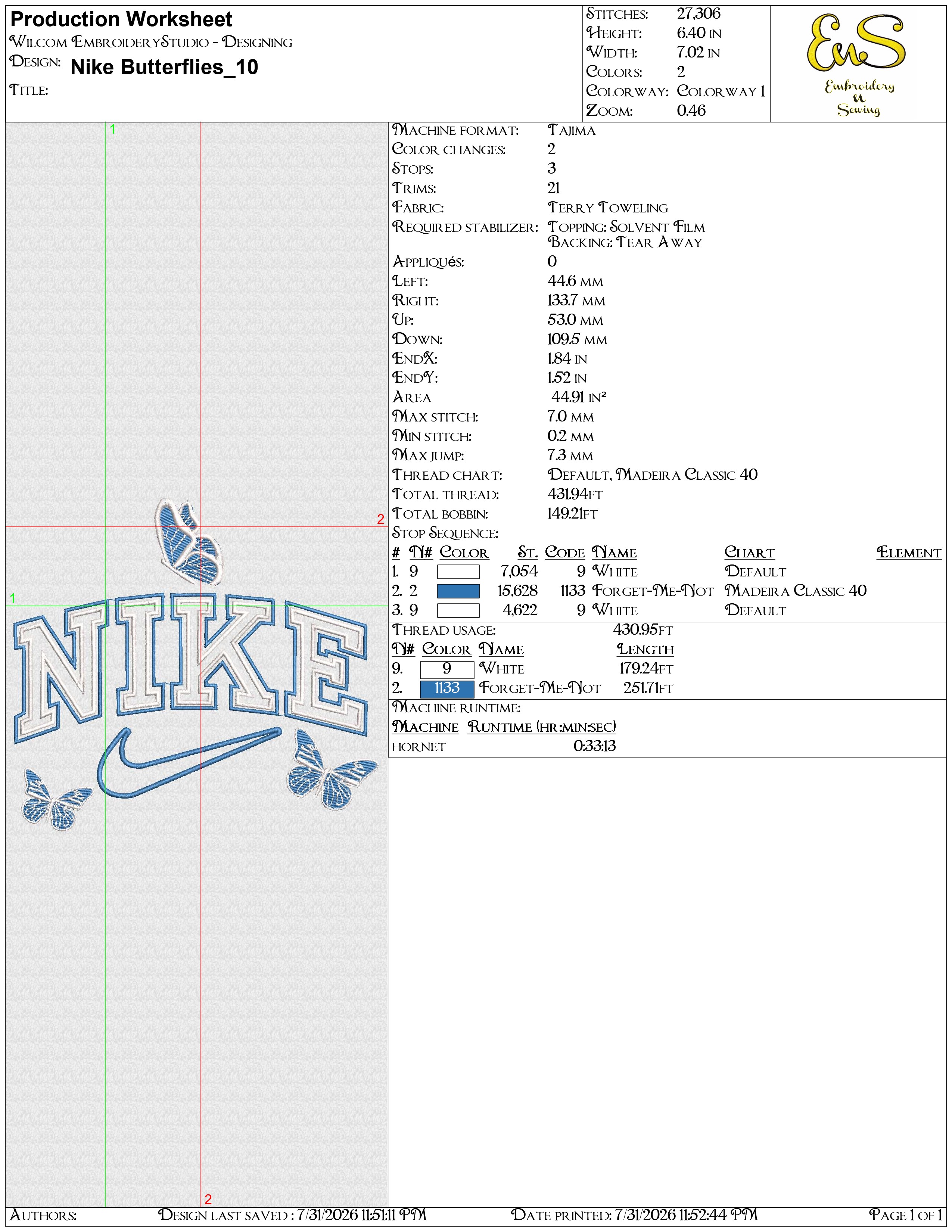Select the Min stitch value '0.2 mm'
Image resolution: width=952 pixels, height=1232 pixels.
coord(571,436)
